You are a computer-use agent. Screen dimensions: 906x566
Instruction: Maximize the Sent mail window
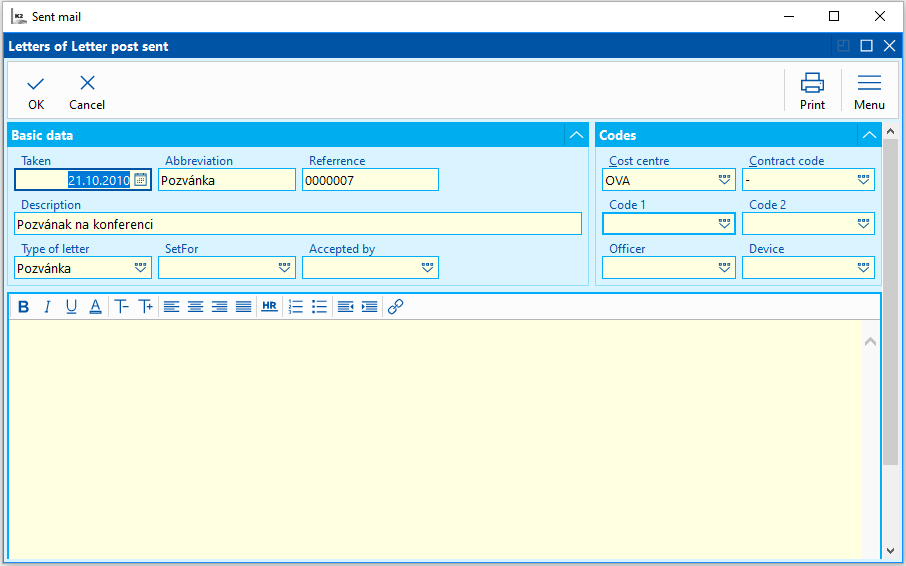click(834, 16)
